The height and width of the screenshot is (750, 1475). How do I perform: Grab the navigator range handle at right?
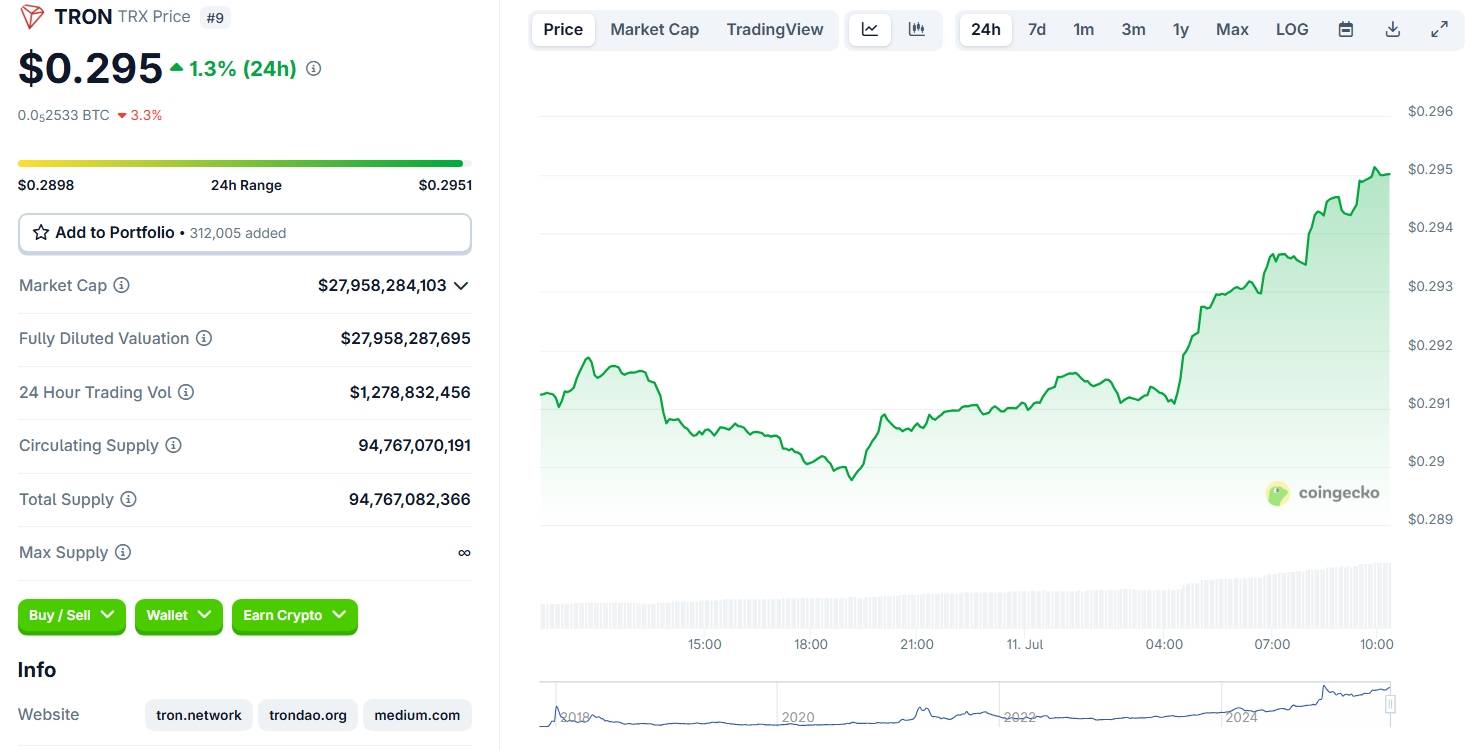1390,704
